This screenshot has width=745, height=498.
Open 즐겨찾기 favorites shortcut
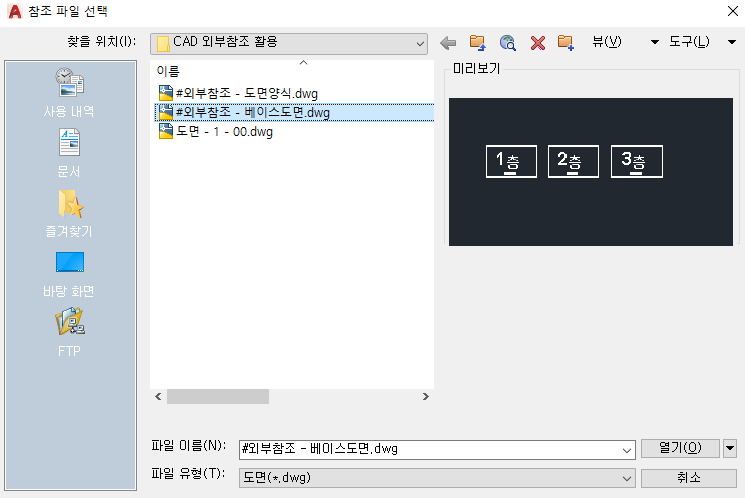69,213
